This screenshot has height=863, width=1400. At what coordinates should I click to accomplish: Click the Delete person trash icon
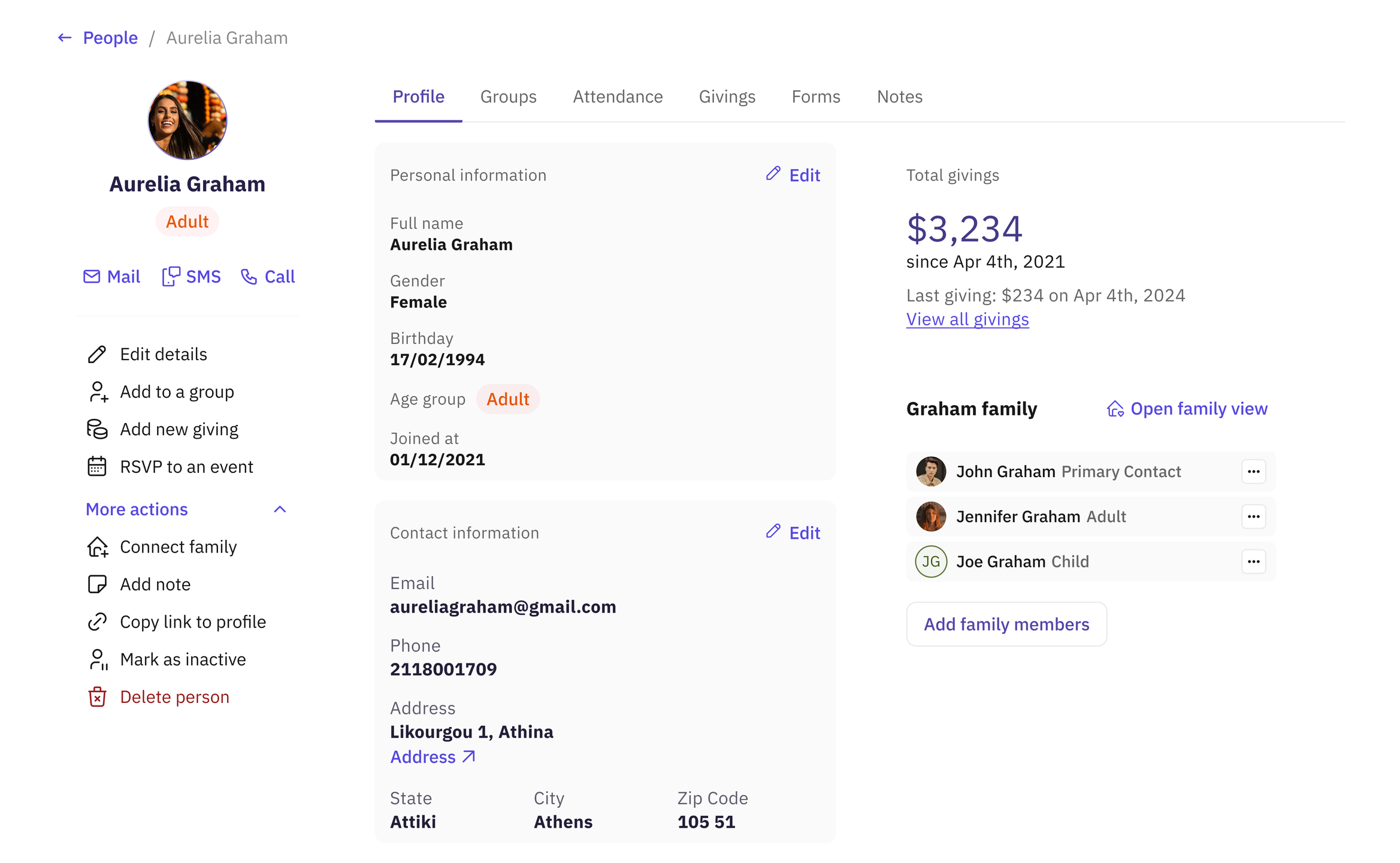click(97, 697)
